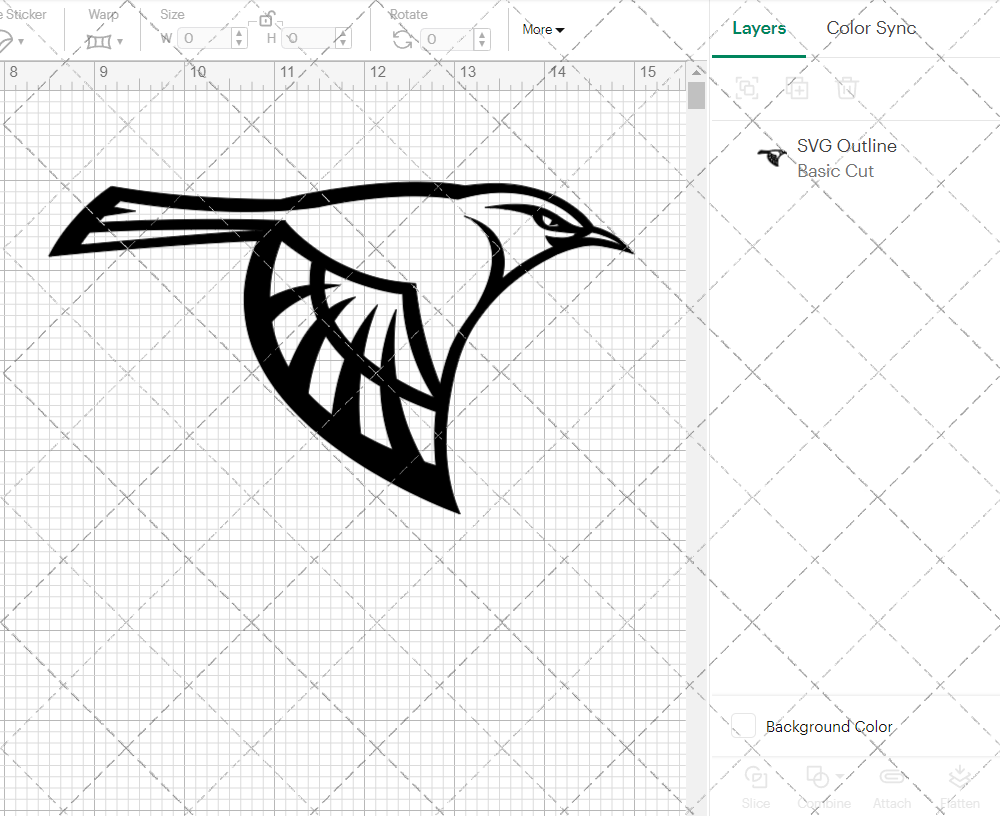Switch to the Color Sync tab

(871, 28)
